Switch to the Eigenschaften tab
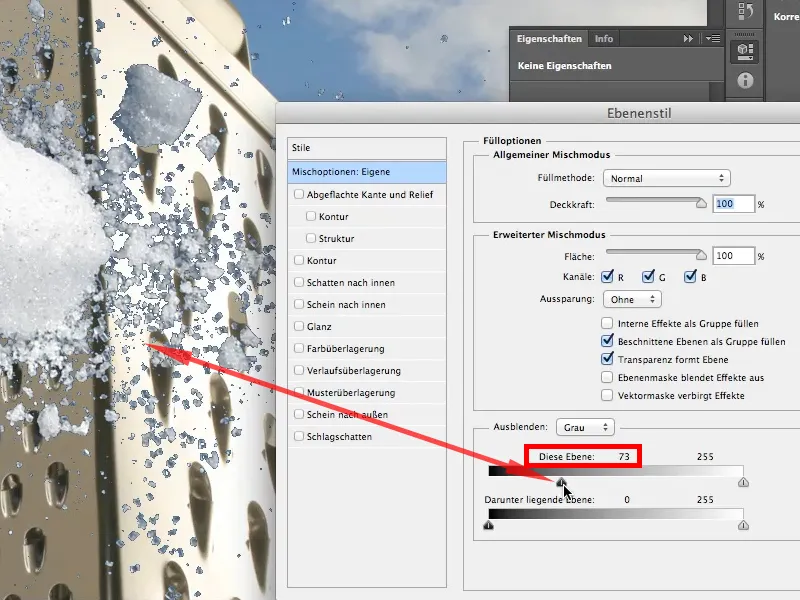Screen dimensions: 800x600 549,39
